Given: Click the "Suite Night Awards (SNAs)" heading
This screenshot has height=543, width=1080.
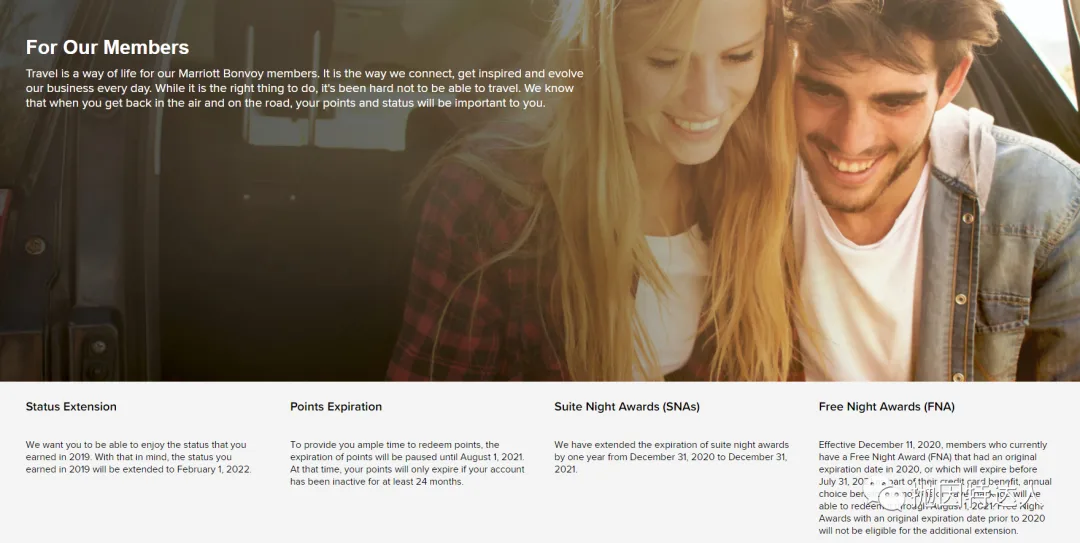Looking at the screenshot, I should 627,407.
